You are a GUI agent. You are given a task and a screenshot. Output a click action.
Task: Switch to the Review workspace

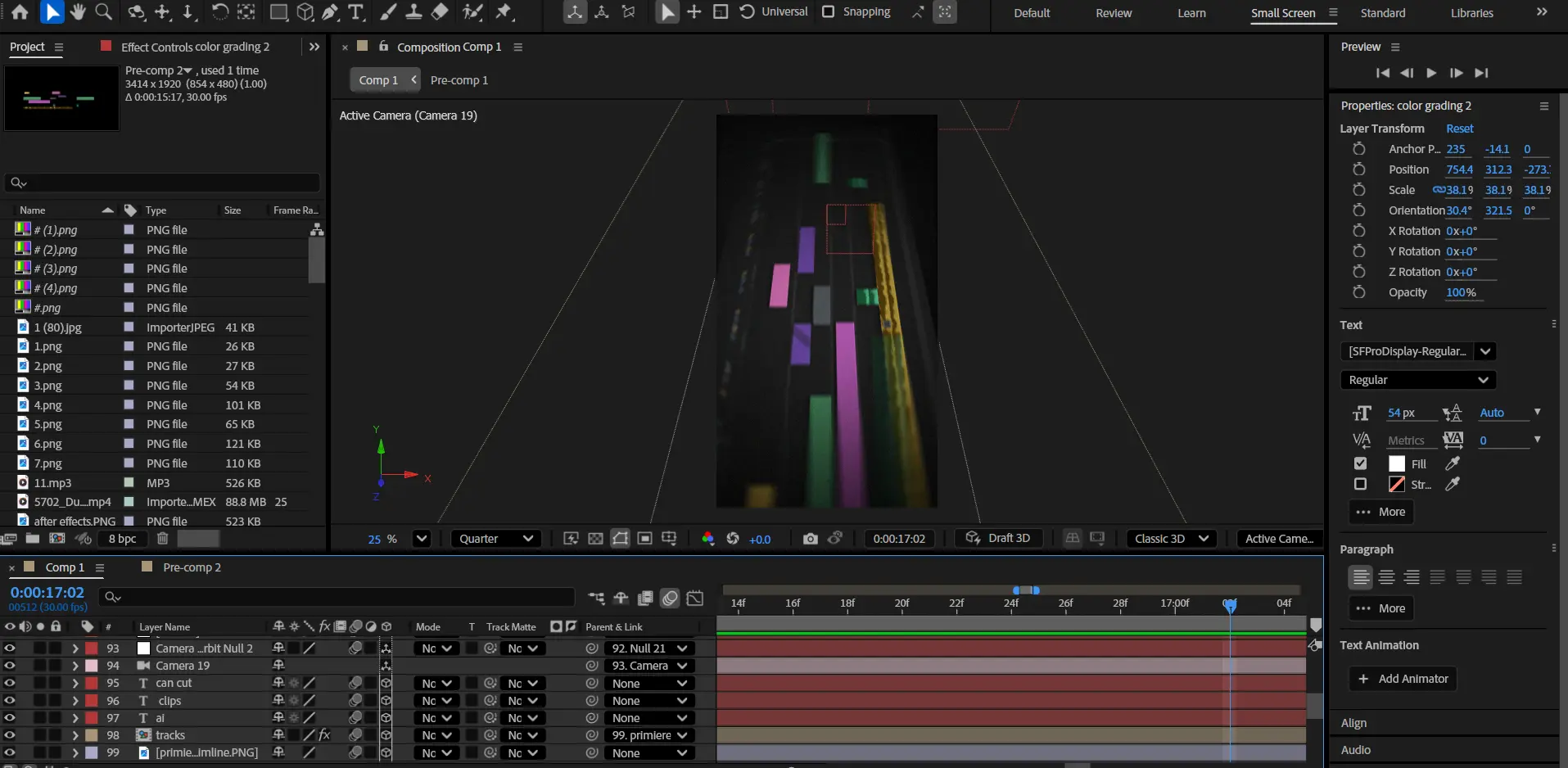coord(1114,13)
